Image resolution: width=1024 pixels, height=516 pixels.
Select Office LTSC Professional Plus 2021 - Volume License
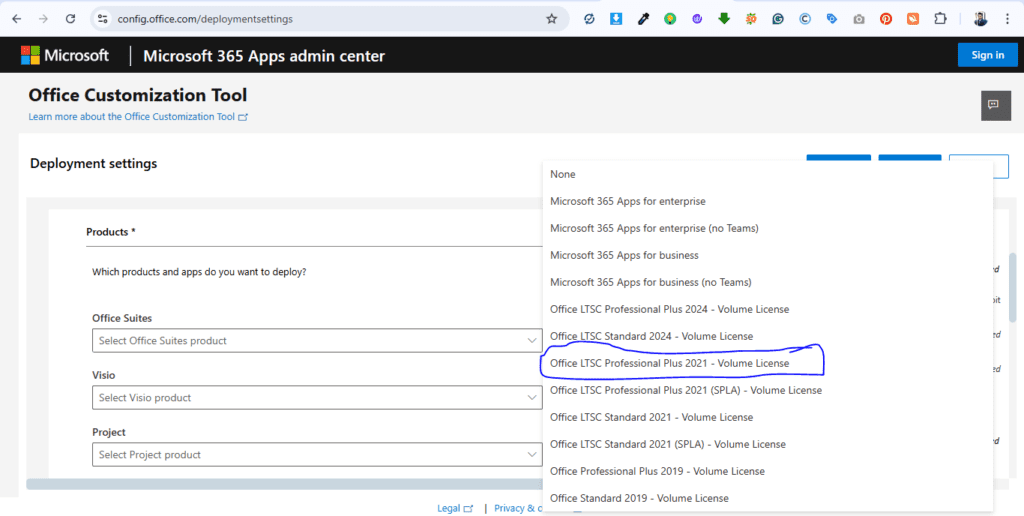click(x=669, y=363)
